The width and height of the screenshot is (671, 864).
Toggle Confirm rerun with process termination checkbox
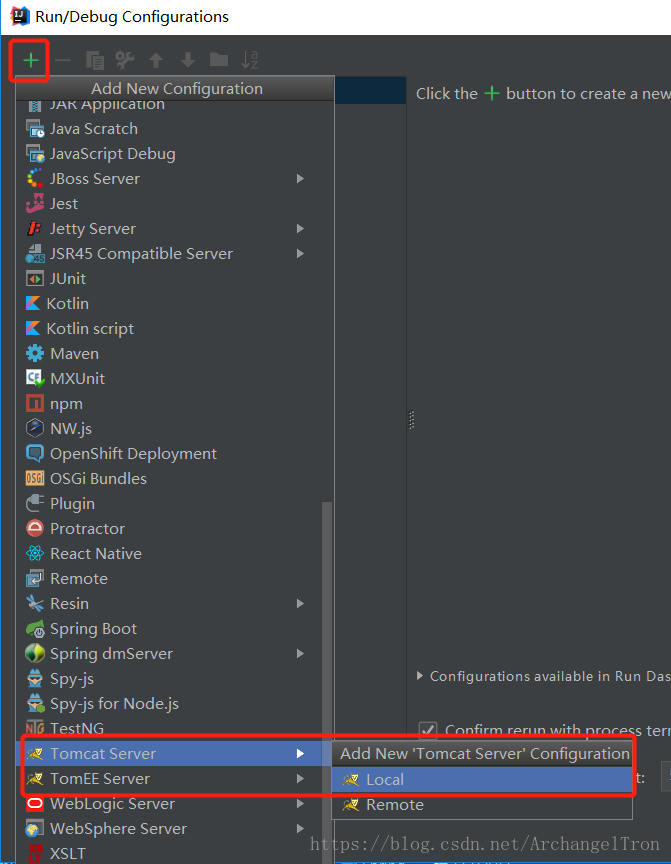428,730
